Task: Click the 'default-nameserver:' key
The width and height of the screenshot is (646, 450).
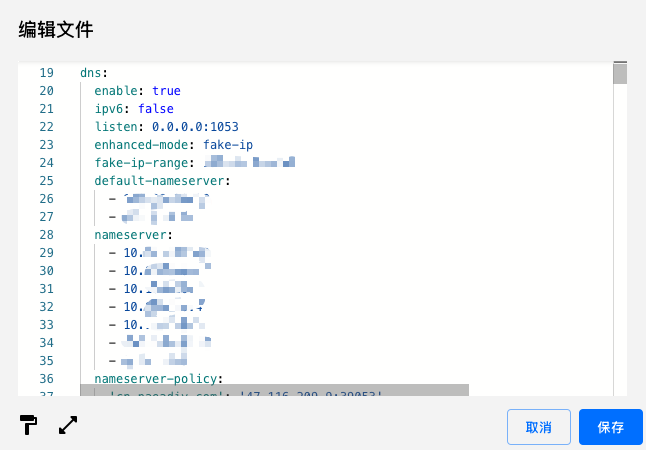Action: 162,181
